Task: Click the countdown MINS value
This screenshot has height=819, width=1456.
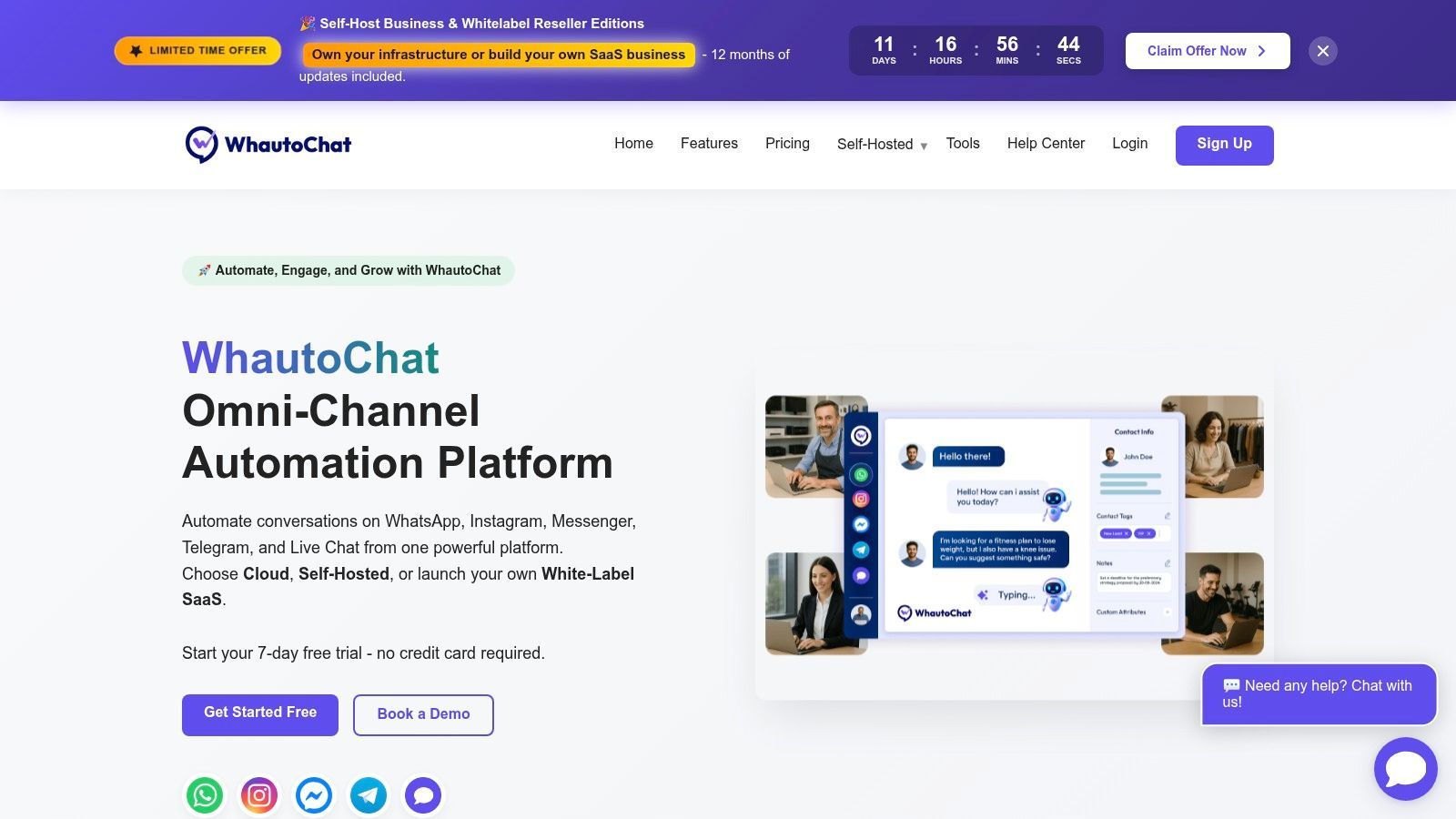Action: point(1007,45)
